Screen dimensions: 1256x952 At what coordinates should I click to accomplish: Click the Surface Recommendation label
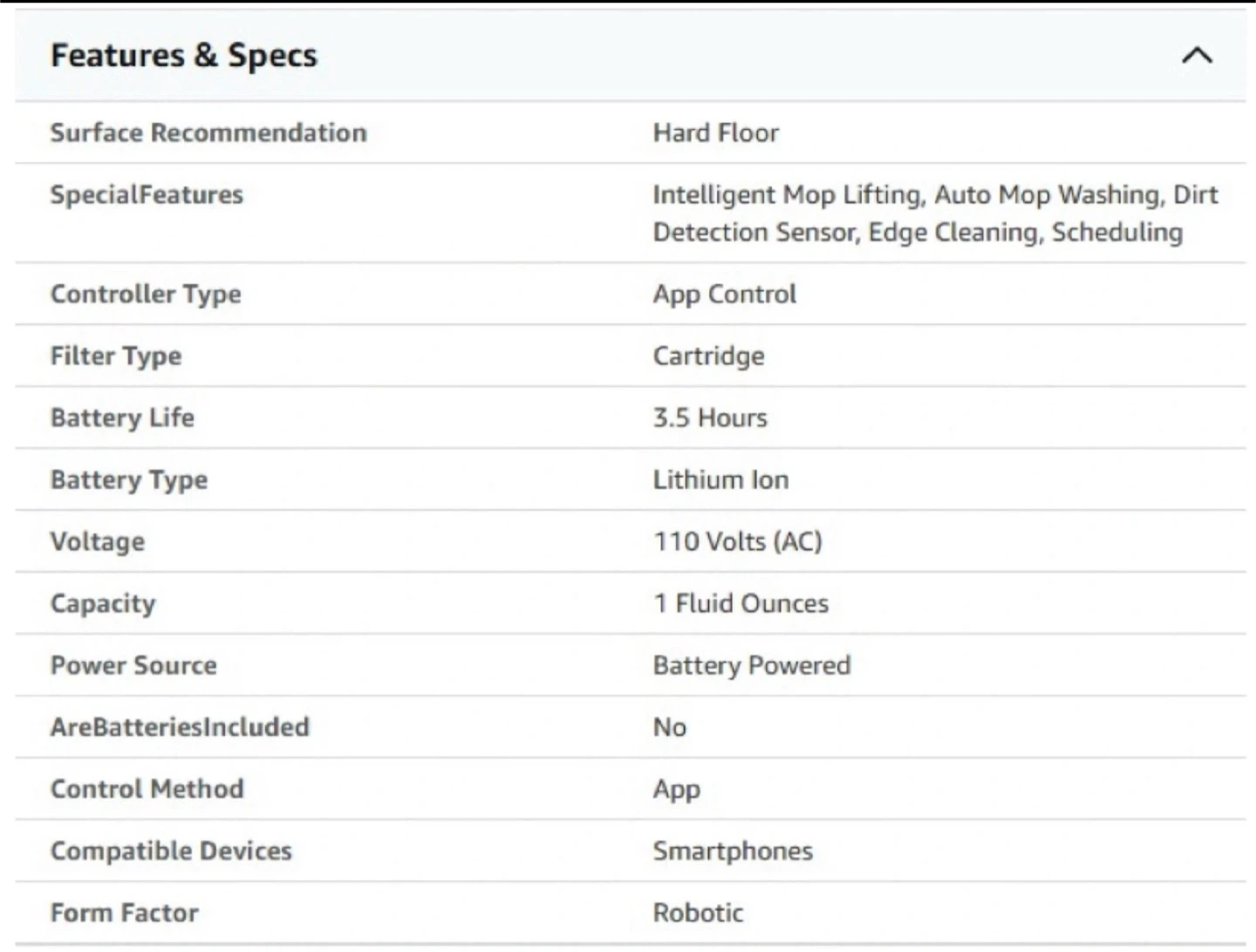208,133
